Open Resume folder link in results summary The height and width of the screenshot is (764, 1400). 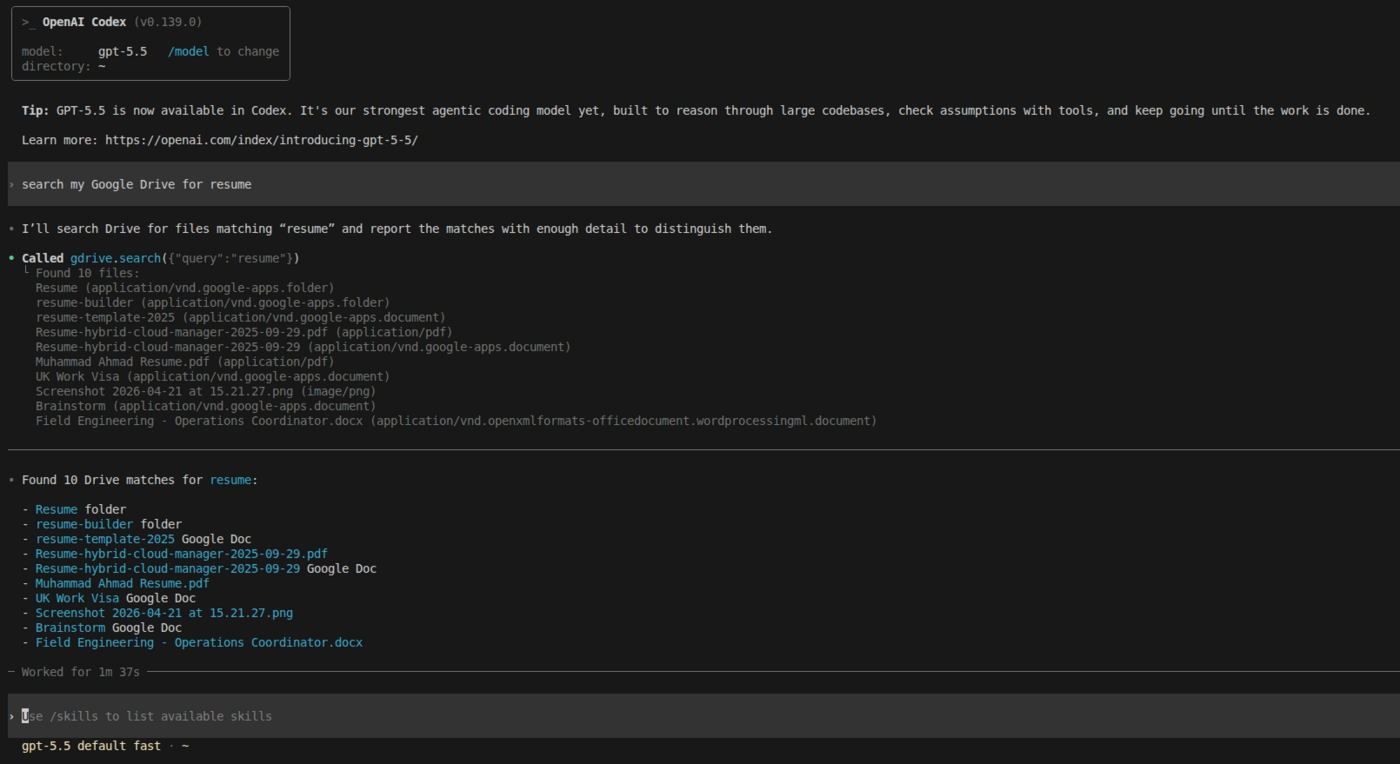(56, 509)
